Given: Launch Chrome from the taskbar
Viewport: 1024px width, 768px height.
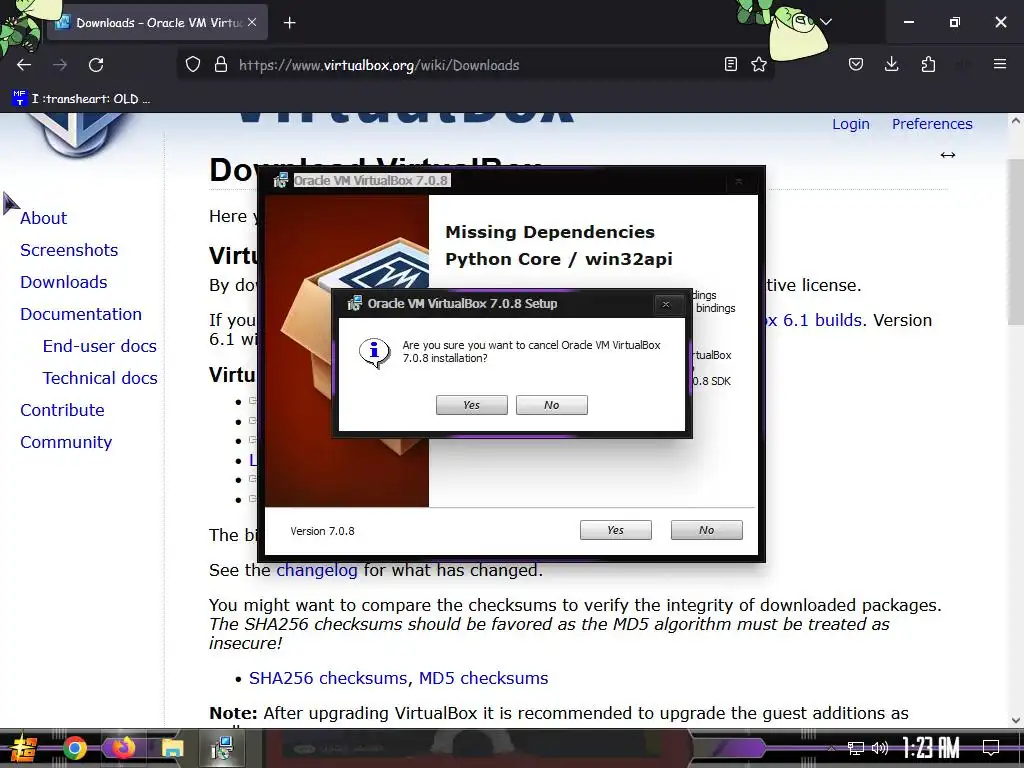Looking at the screenshot, I should 74,748.
